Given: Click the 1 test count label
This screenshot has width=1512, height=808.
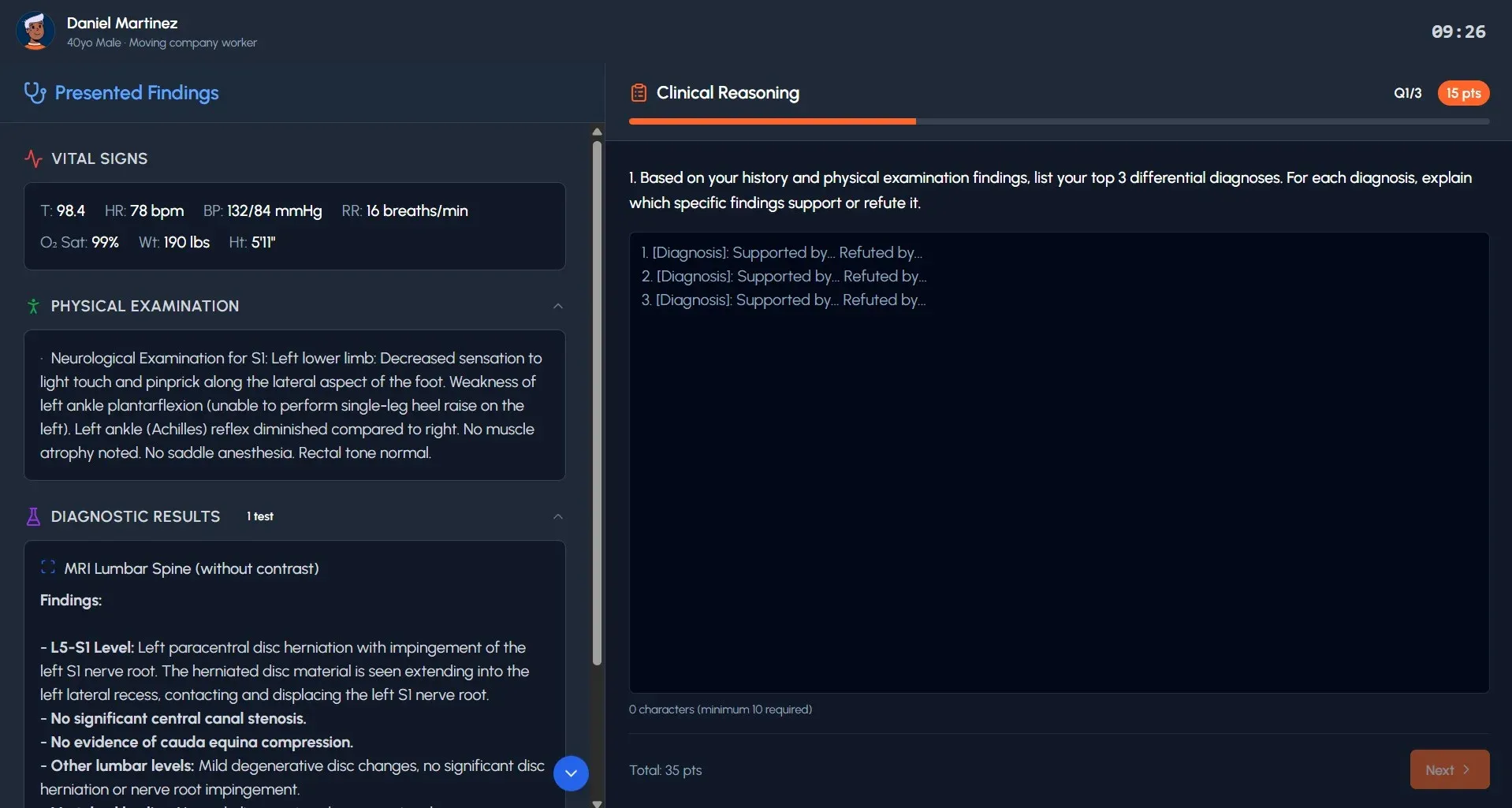Looking at the screenshot, I should [260, 516].
